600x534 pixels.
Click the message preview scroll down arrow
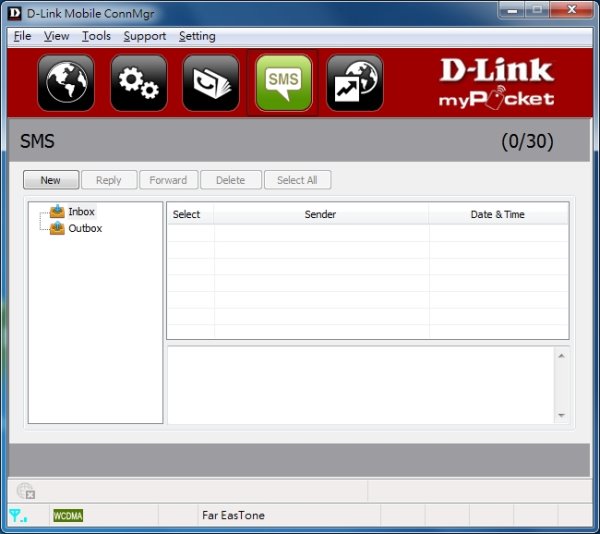561,415
